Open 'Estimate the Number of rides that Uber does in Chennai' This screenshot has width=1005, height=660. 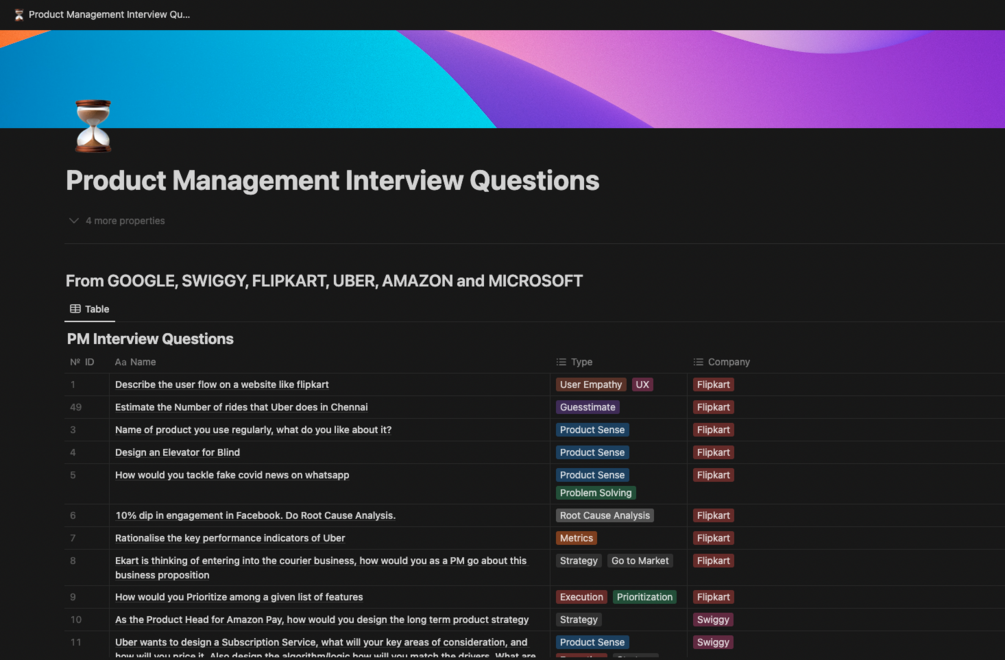pos(242,408)
